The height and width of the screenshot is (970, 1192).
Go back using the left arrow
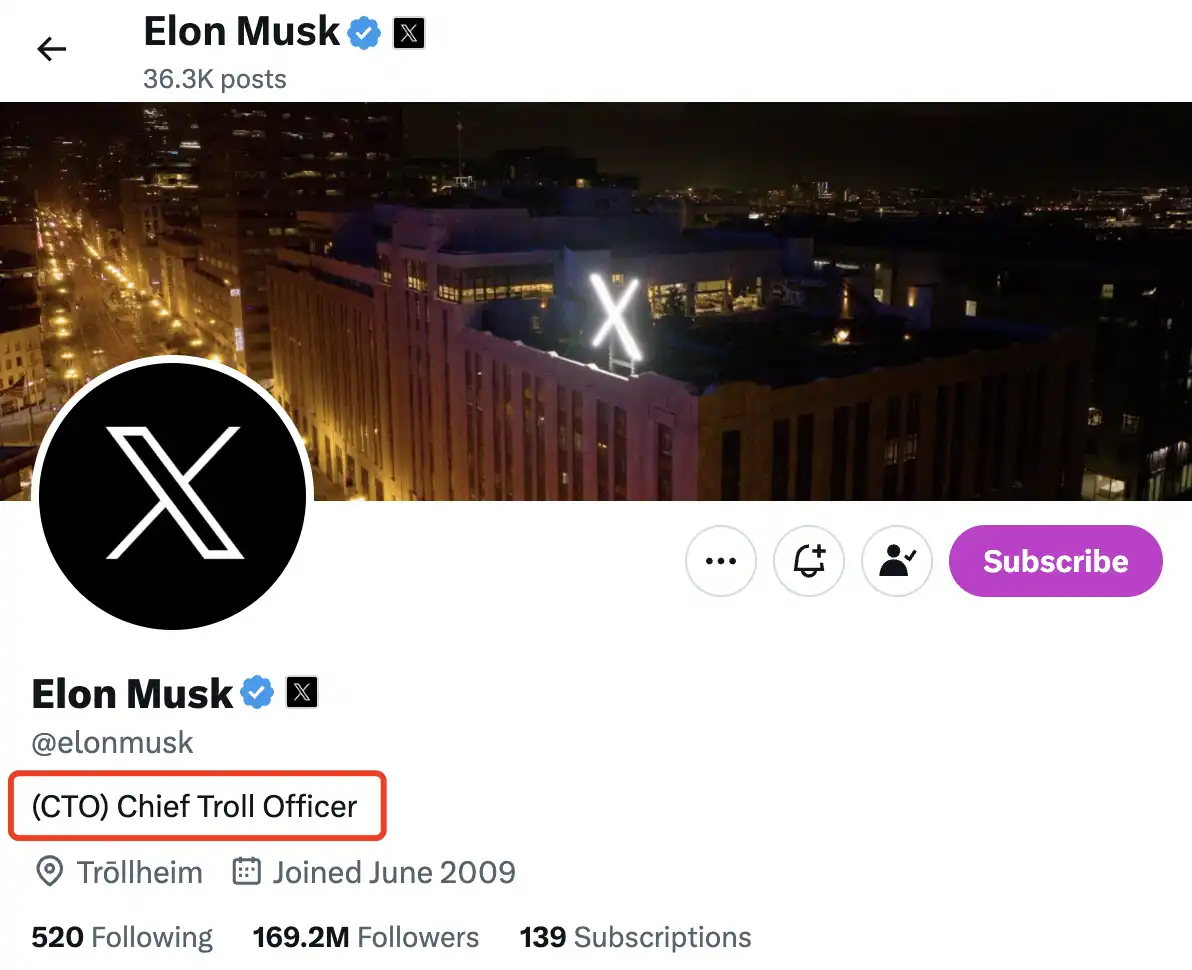click(51, 49)
